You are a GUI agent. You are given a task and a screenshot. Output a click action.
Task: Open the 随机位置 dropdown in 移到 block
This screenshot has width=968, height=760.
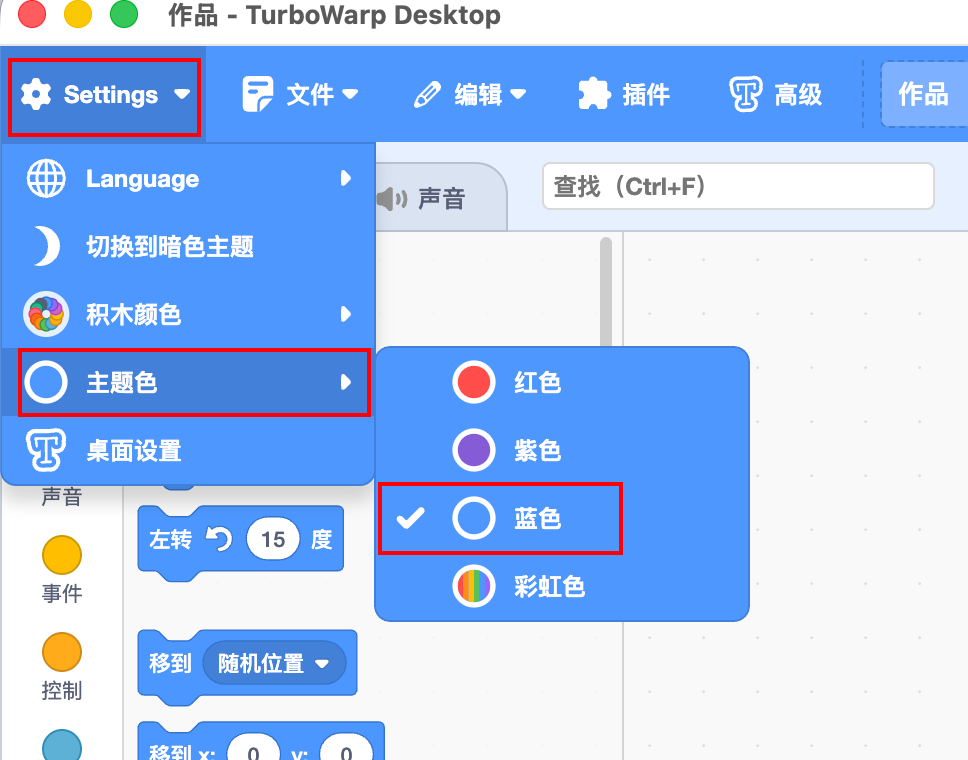pyautogui.click(x=274, y=663)
